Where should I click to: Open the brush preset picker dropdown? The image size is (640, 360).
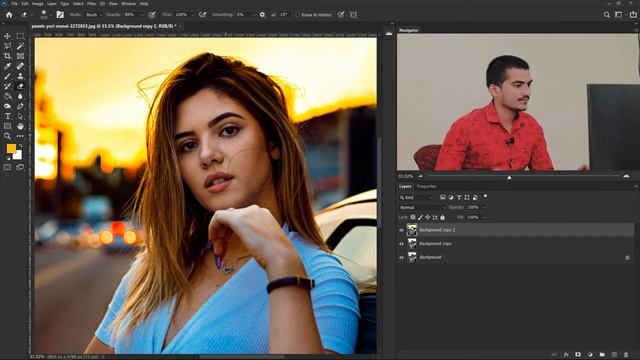point(51,15)
